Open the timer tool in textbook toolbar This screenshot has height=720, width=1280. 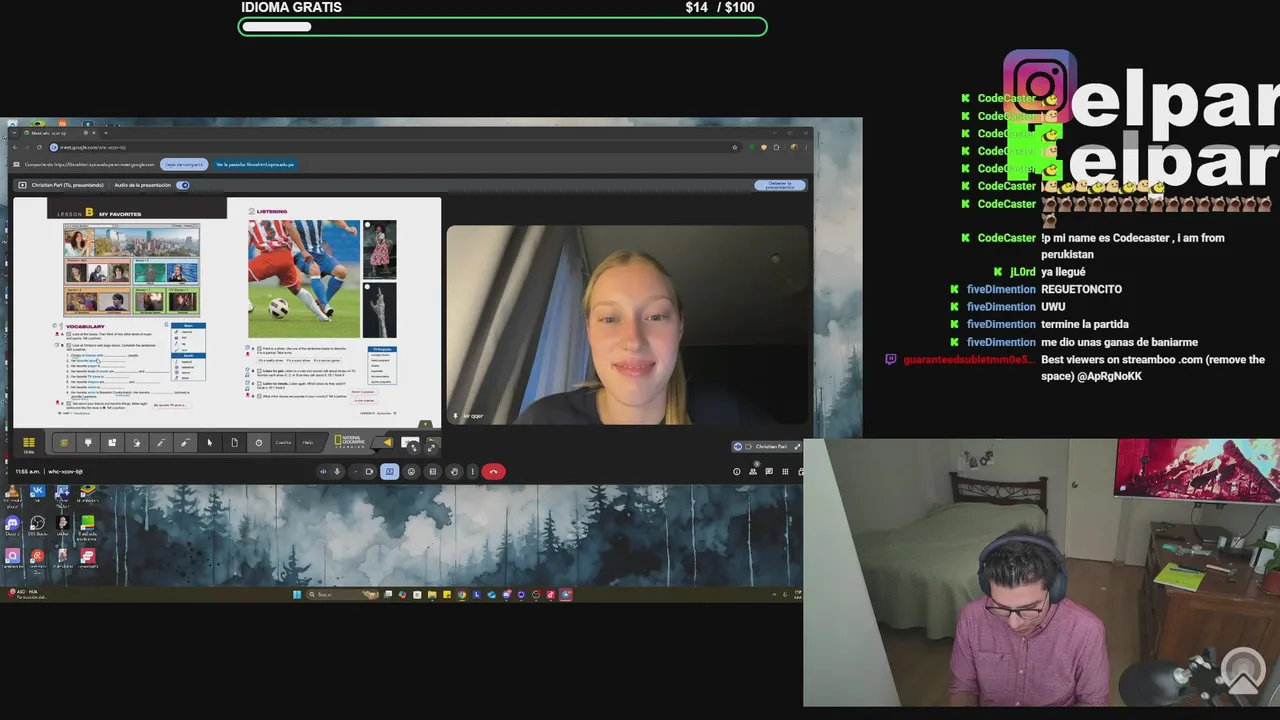click(x=259, y=443)
